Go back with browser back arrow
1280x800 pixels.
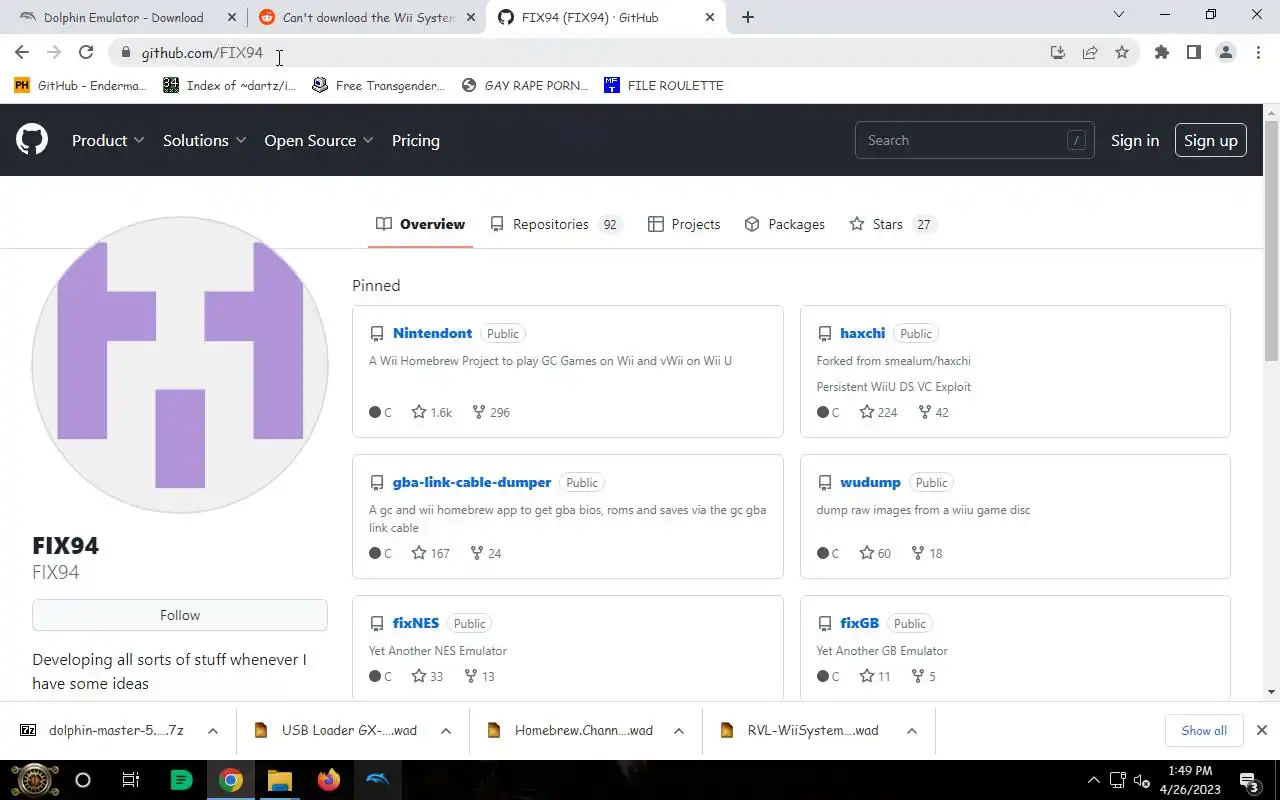coord(22,53)
